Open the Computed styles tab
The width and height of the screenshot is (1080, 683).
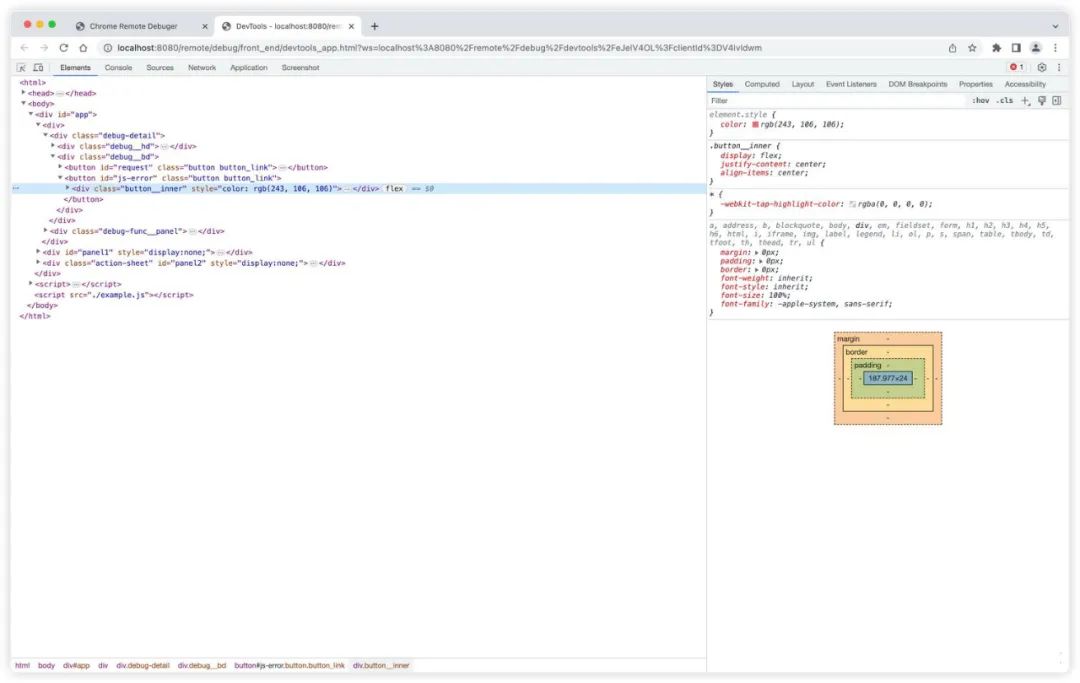click(762, 83)
